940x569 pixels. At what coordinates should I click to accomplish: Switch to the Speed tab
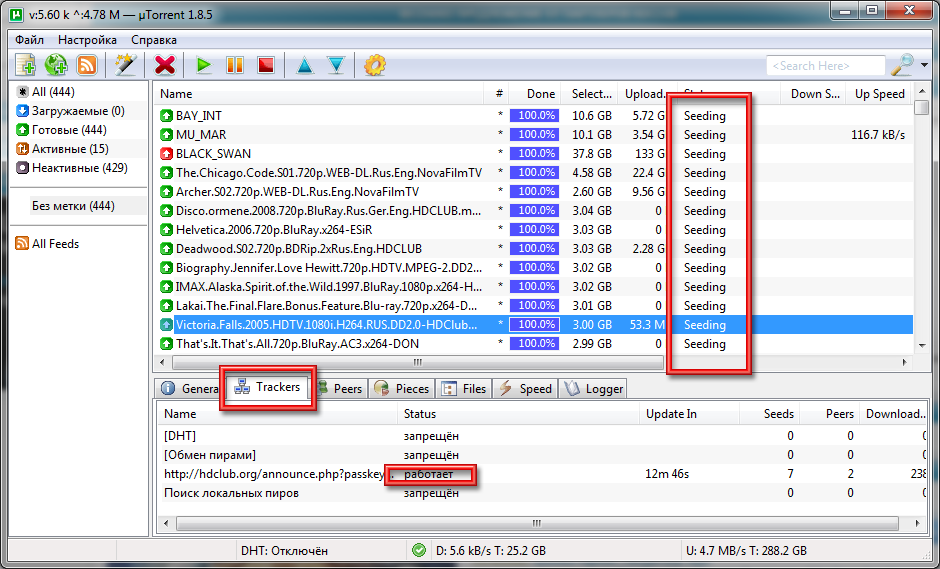pos(526,389)
